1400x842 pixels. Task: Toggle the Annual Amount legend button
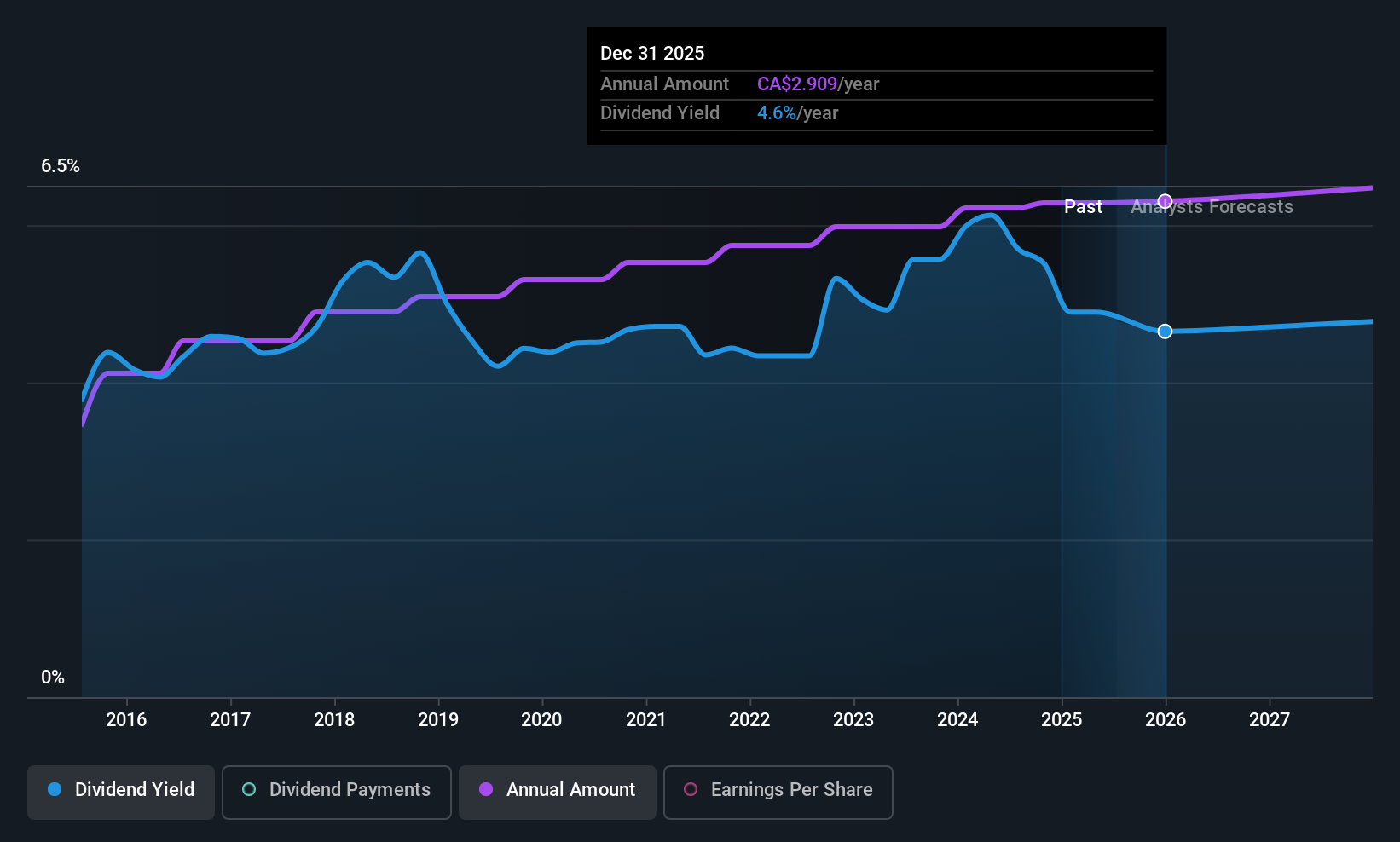(558, 792)
